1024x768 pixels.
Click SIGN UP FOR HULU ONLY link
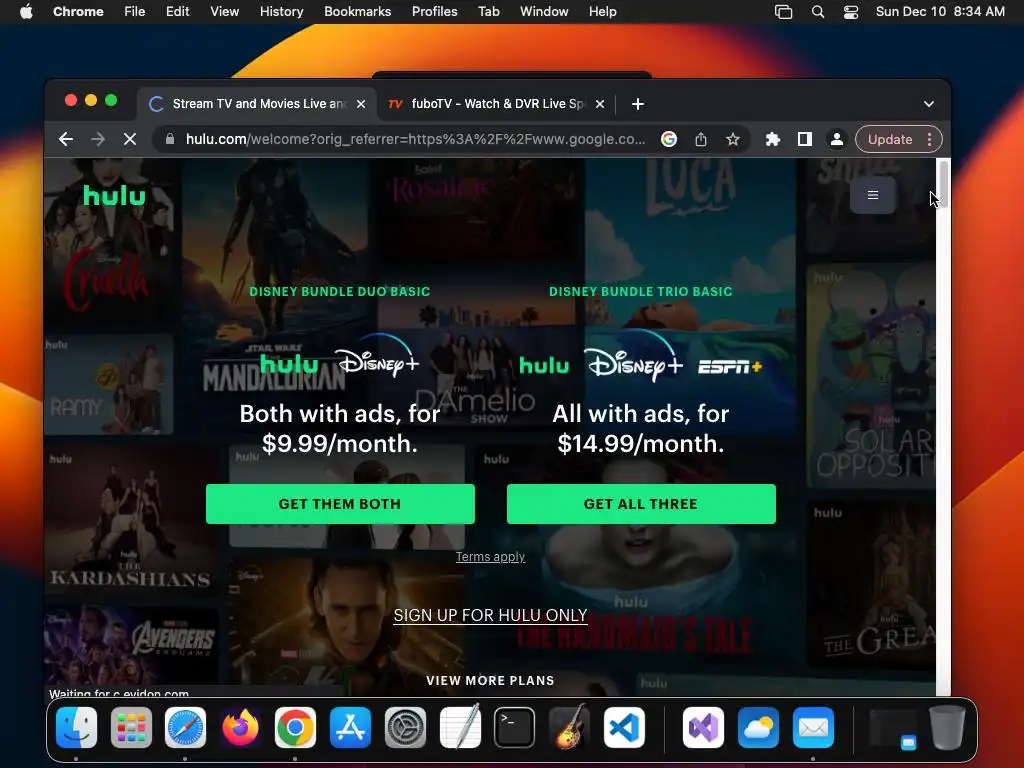pyautogui.click(x=490, y=615)
